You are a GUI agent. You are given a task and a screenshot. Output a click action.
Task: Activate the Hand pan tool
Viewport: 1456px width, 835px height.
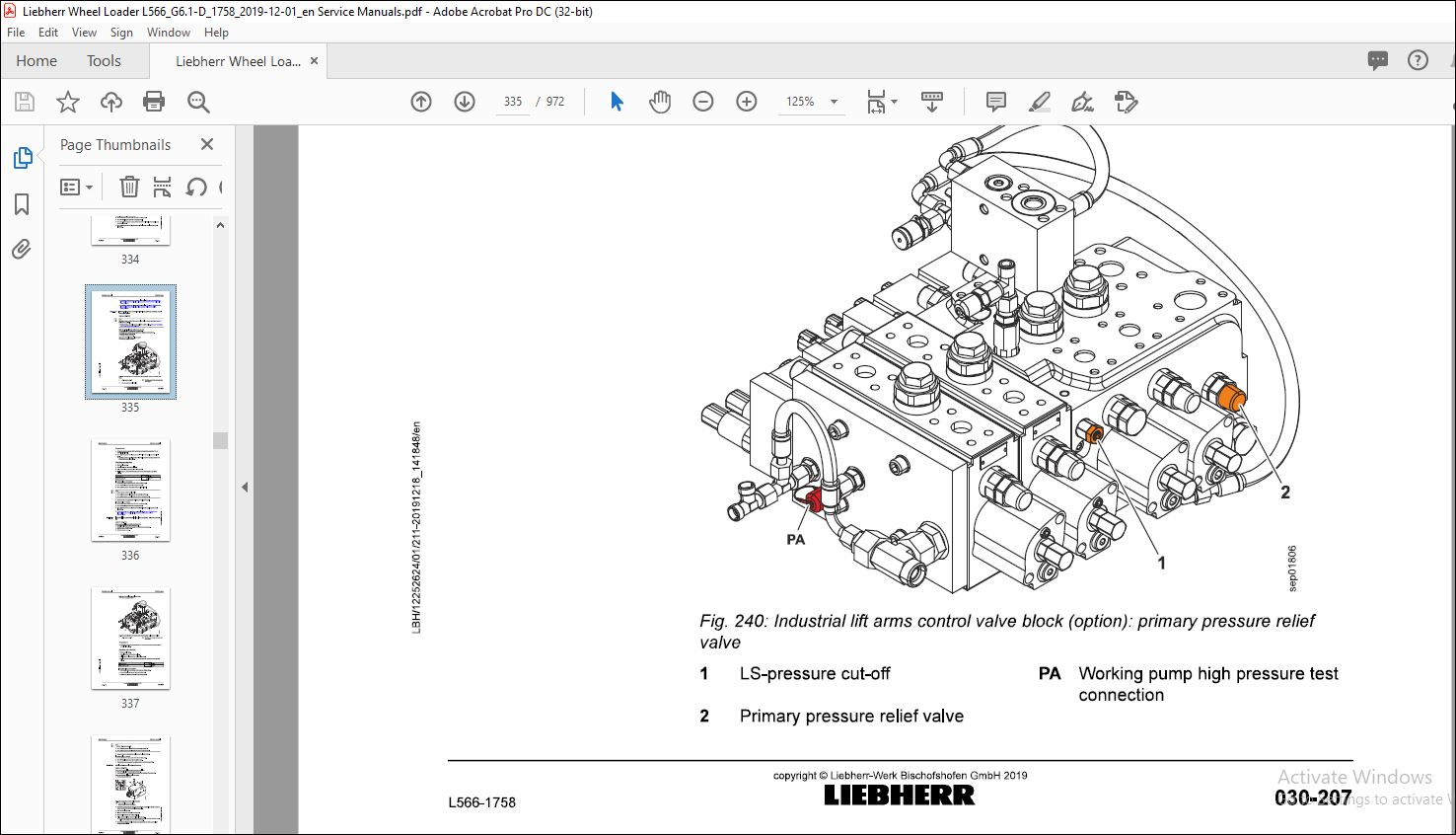pos(660,102)
